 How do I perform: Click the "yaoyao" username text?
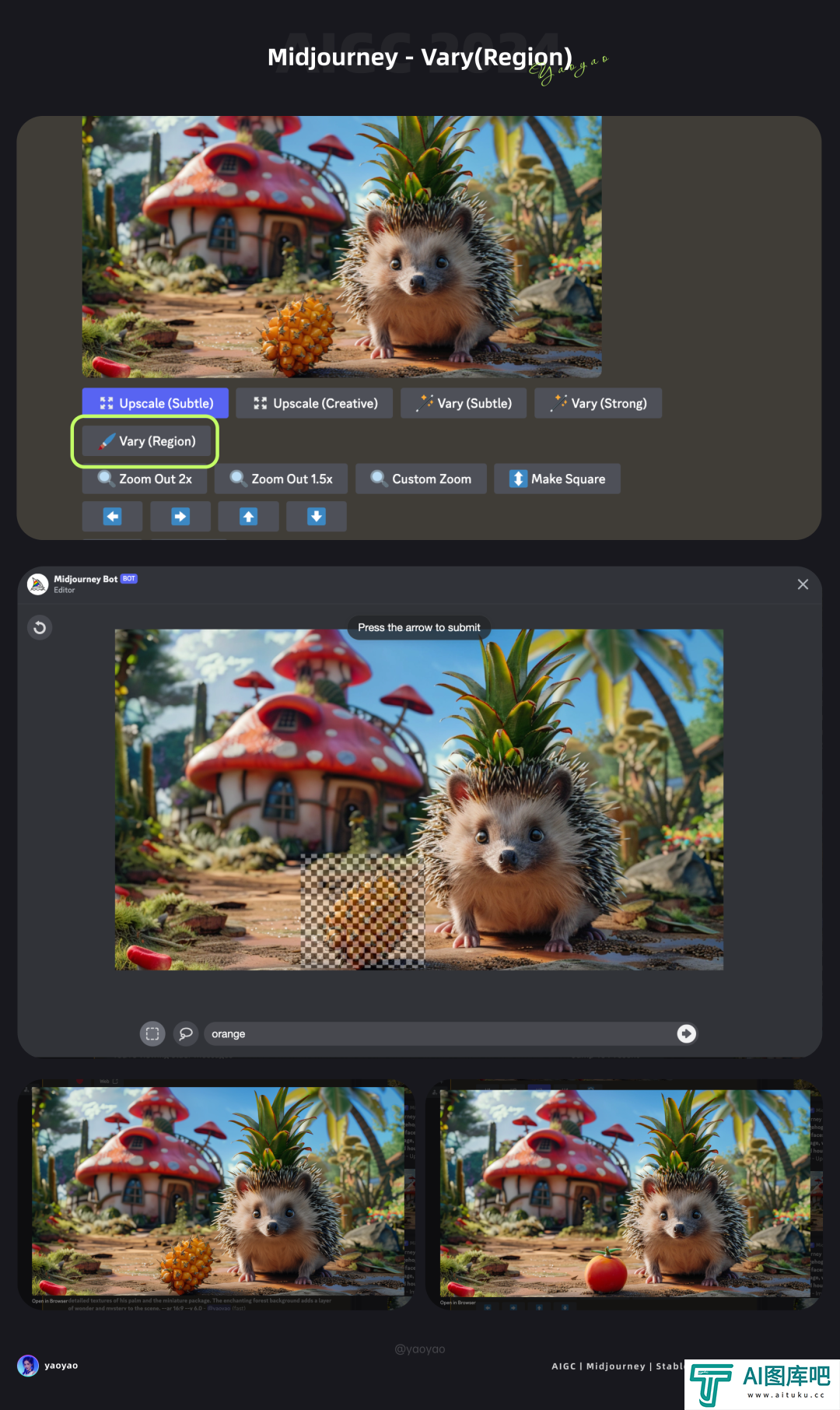coord(61,1366)
